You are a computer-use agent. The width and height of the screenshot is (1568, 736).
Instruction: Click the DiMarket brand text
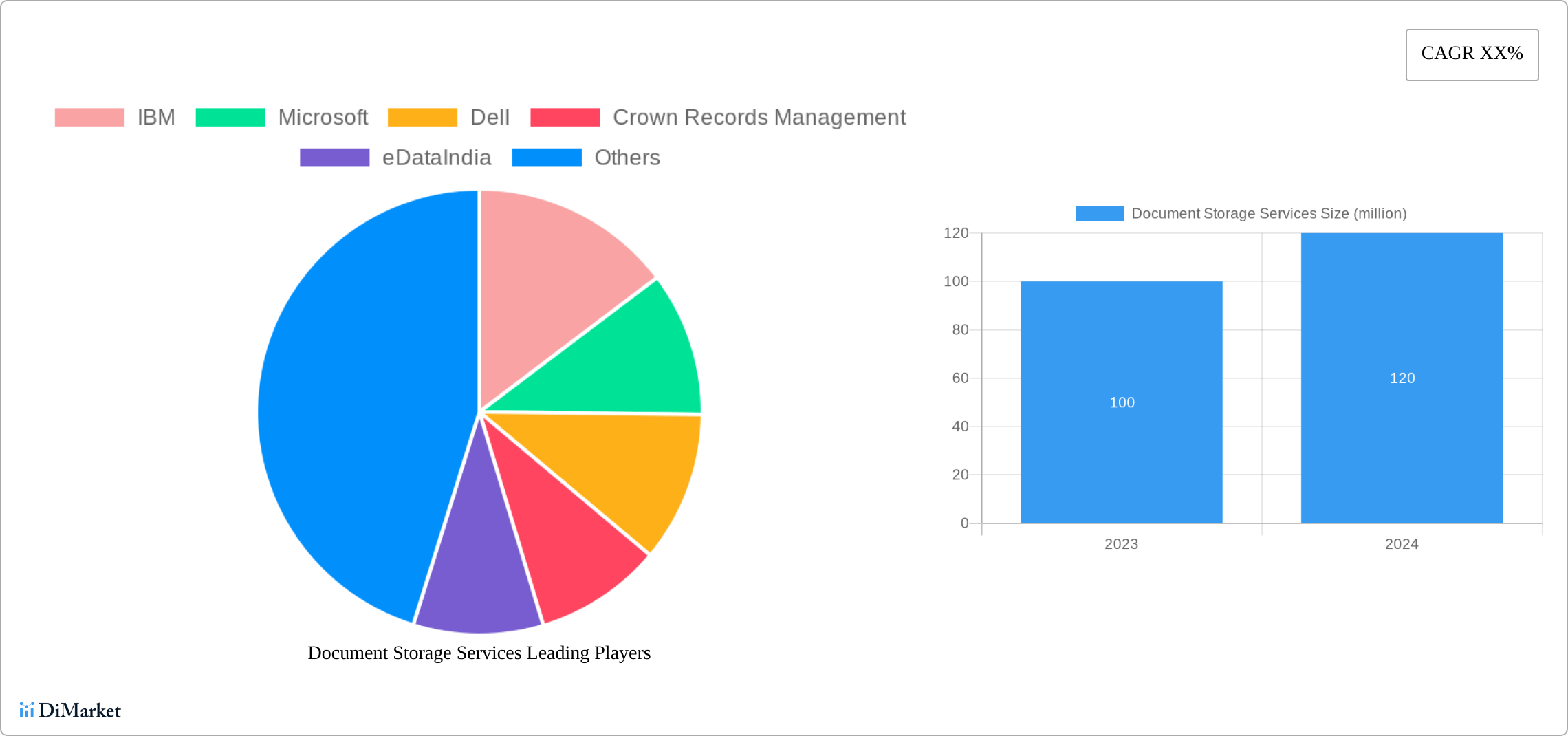80,711
